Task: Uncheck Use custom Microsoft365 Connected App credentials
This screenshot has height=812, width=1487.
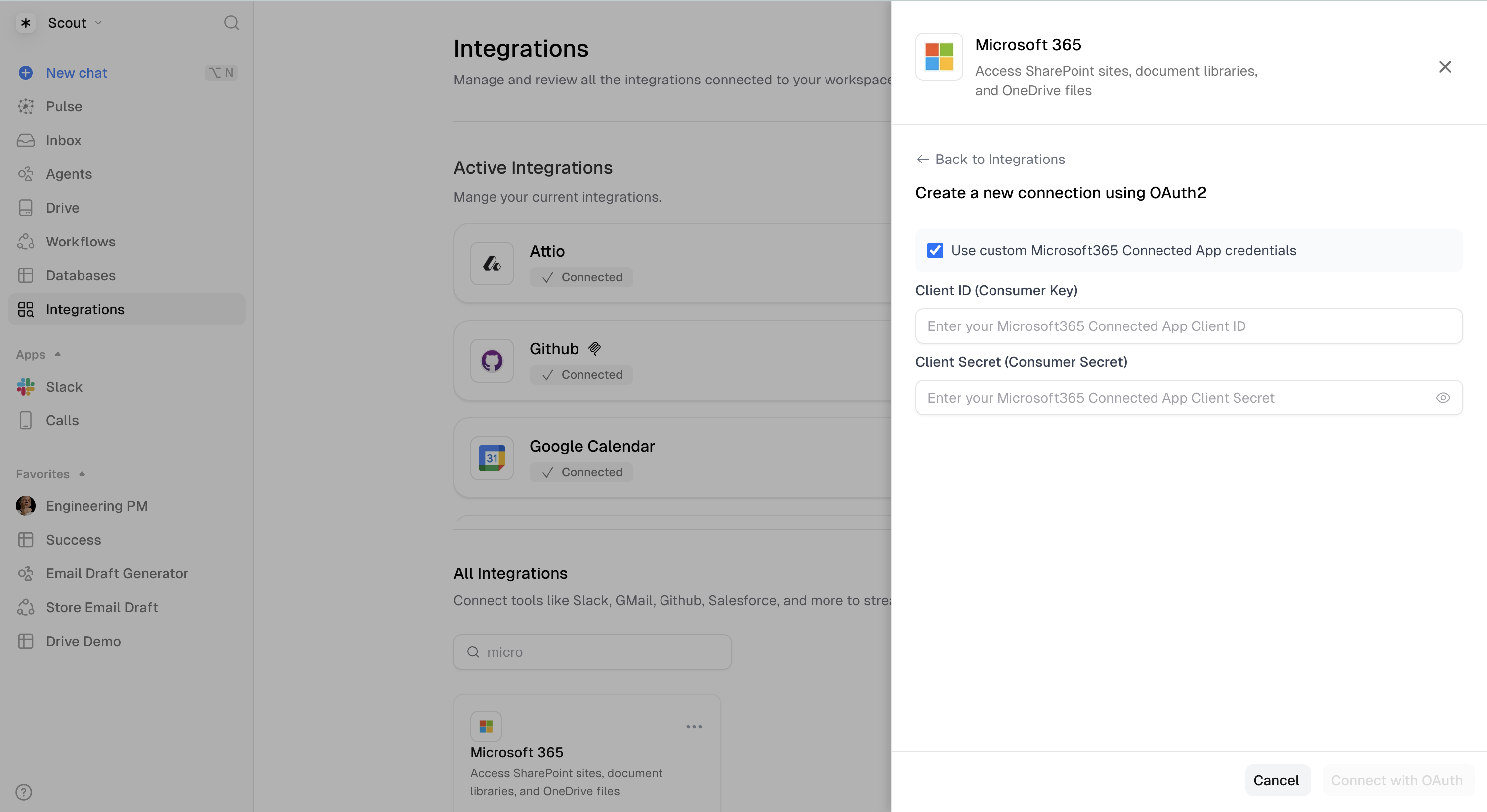Action: [935, 250]
